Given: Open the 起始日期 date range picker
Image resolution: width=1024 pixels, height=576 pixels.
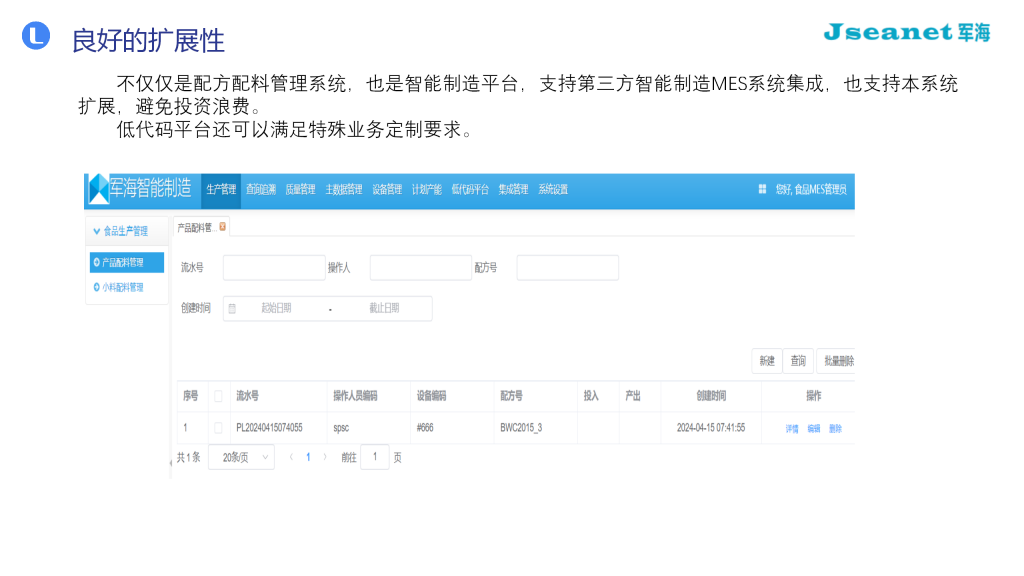Looking at the screenshot, I should 280,308.
